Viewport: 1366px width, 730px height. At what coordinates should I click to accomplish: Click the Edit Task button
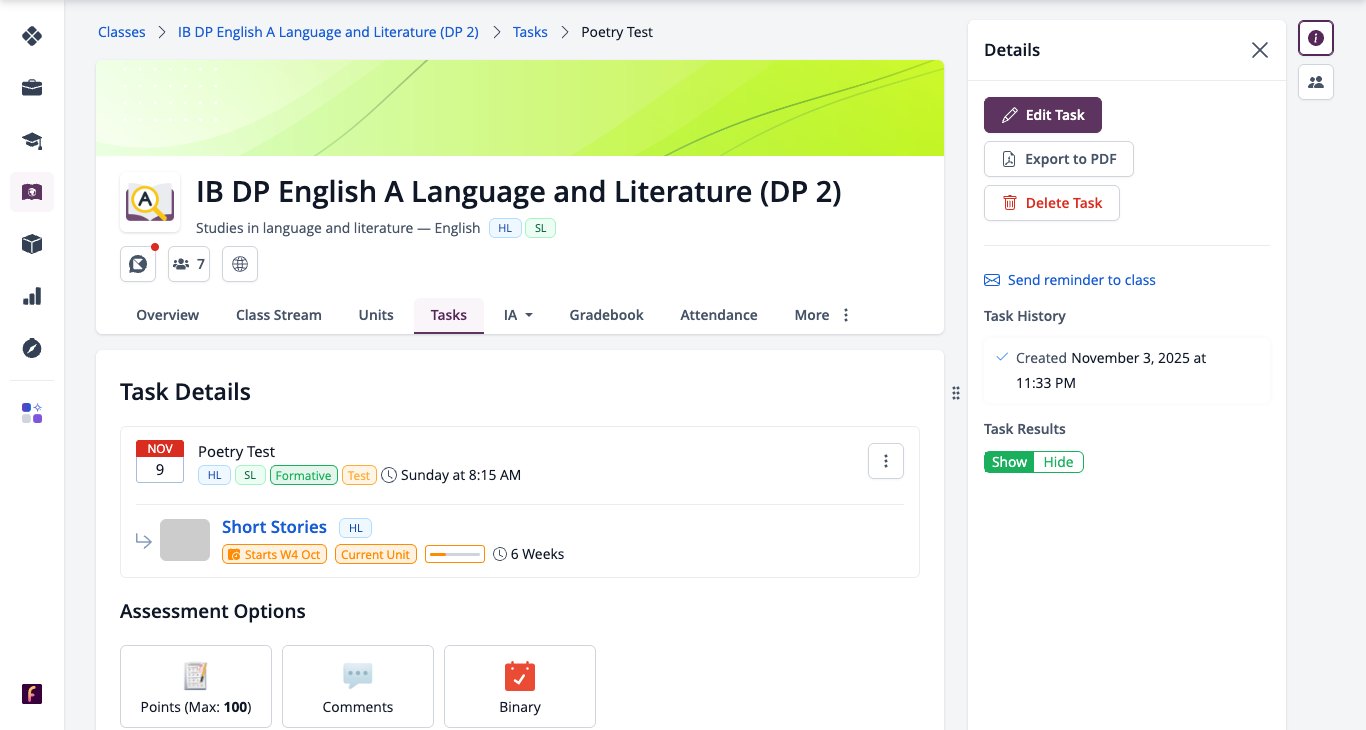[1043, 115]
